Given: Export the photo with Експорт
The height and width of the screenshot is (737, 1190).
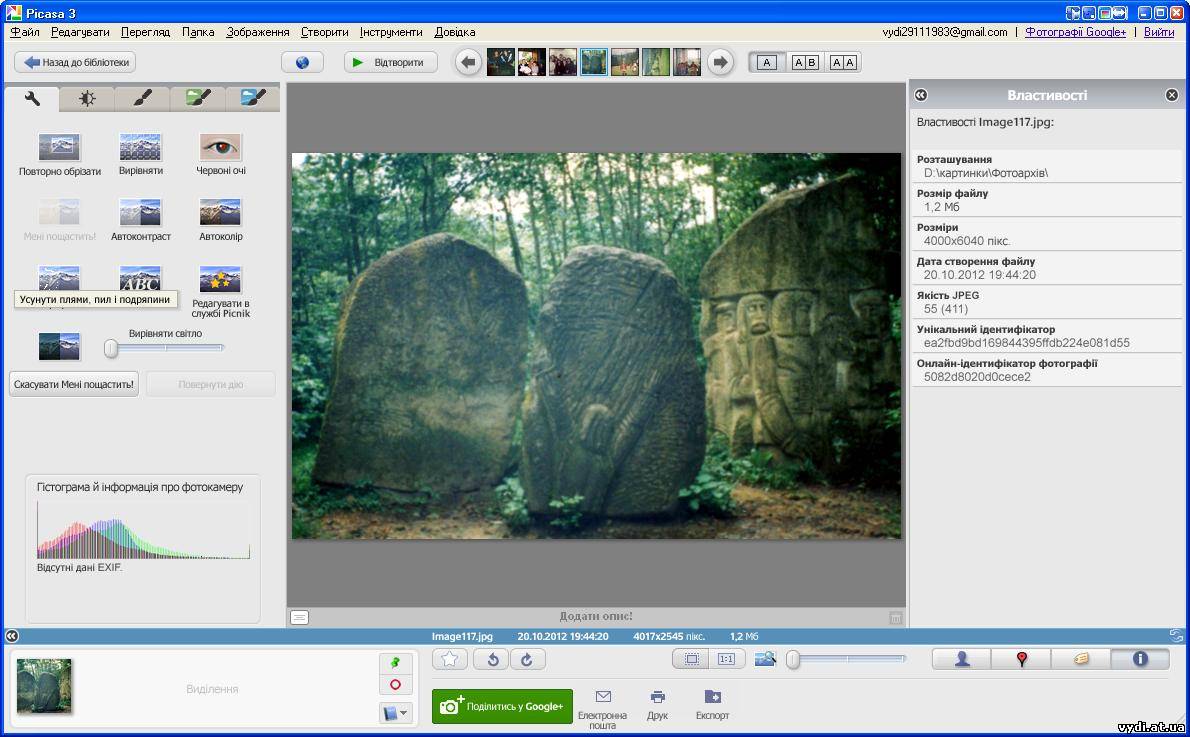Looking at the screenshot, I should coord(712,705).
